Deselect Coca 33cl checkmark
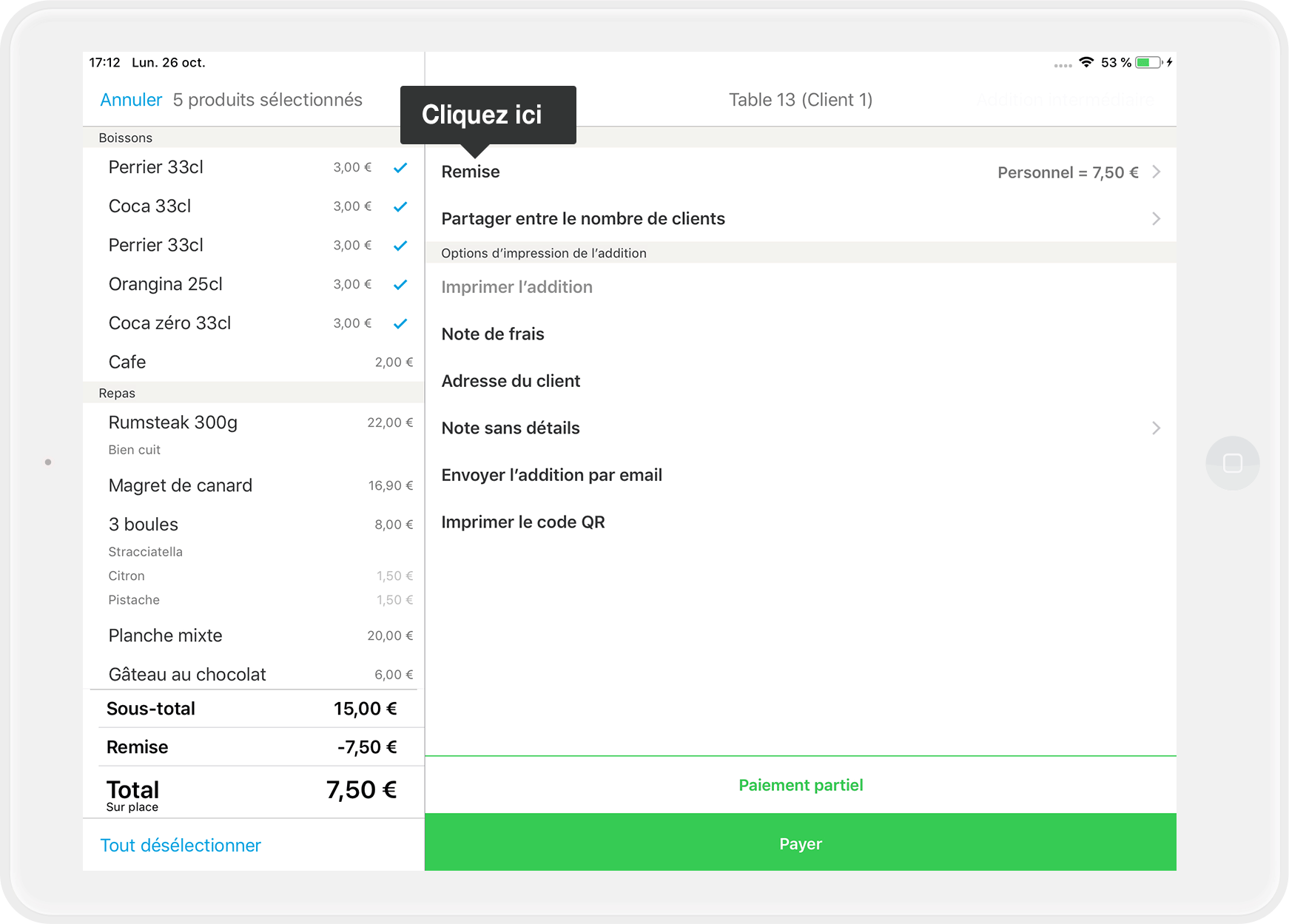 (400, 206)
